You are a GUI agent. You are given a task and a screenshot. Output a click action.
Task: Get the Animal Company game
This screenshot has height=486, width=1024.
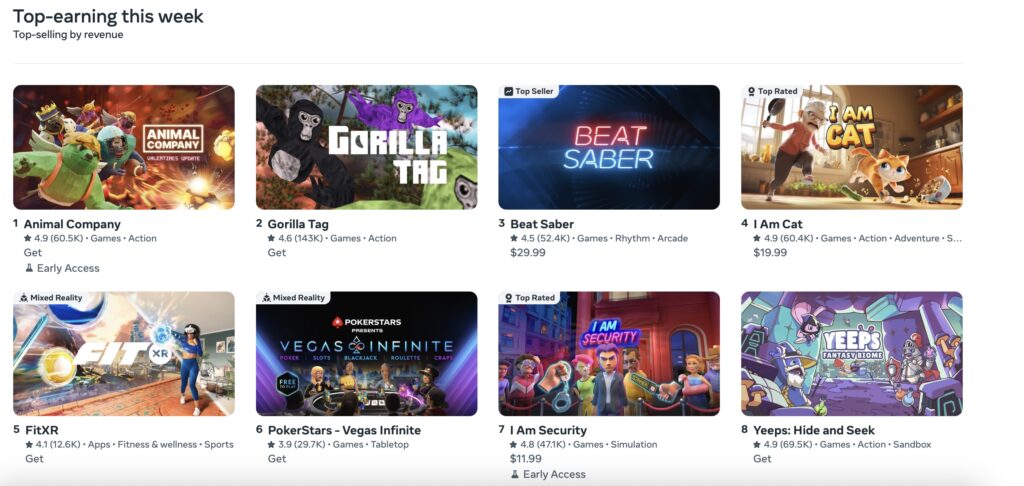pos(33,252)
